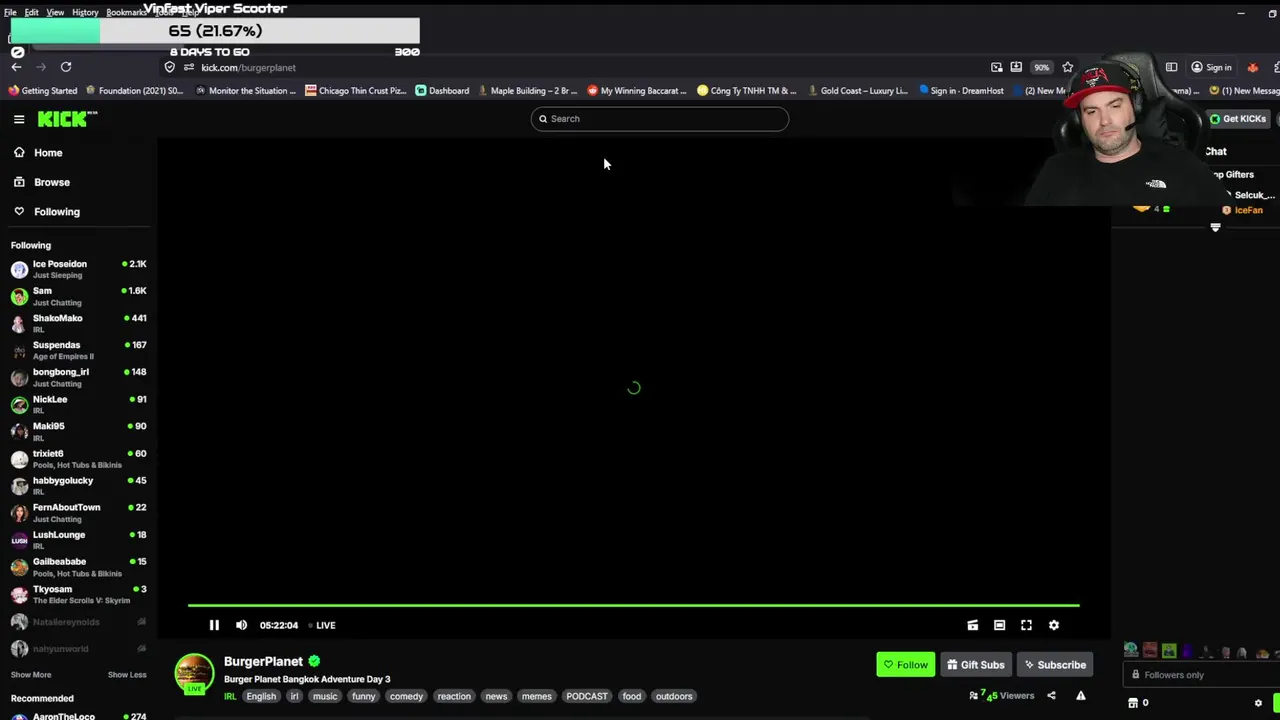Image resolution: width=1280 pixels, height=720 pixels.
Task: Click the KICK logo
Action: tap(67, 119)
